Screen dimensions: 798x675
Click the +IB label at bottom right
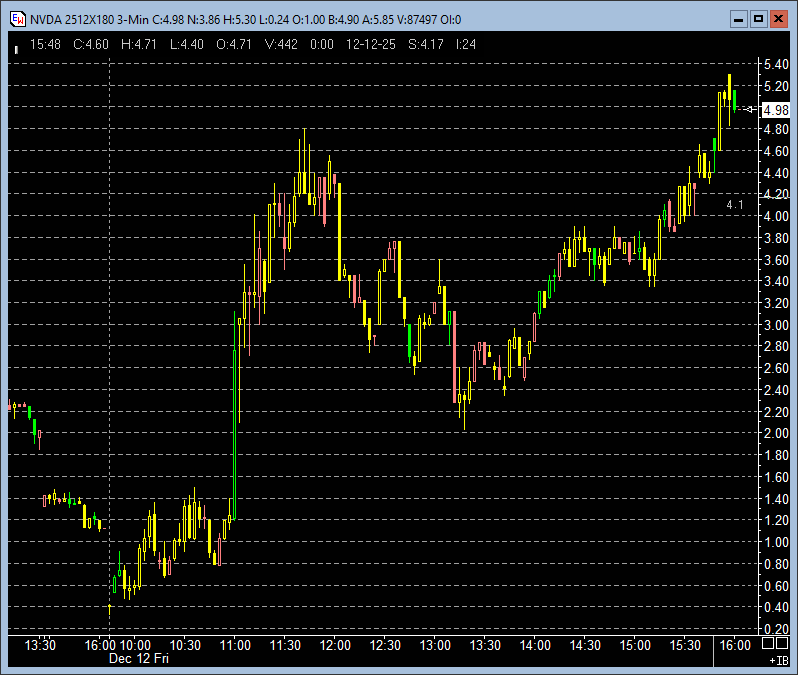pyautogui.click(x=778, y=661)
